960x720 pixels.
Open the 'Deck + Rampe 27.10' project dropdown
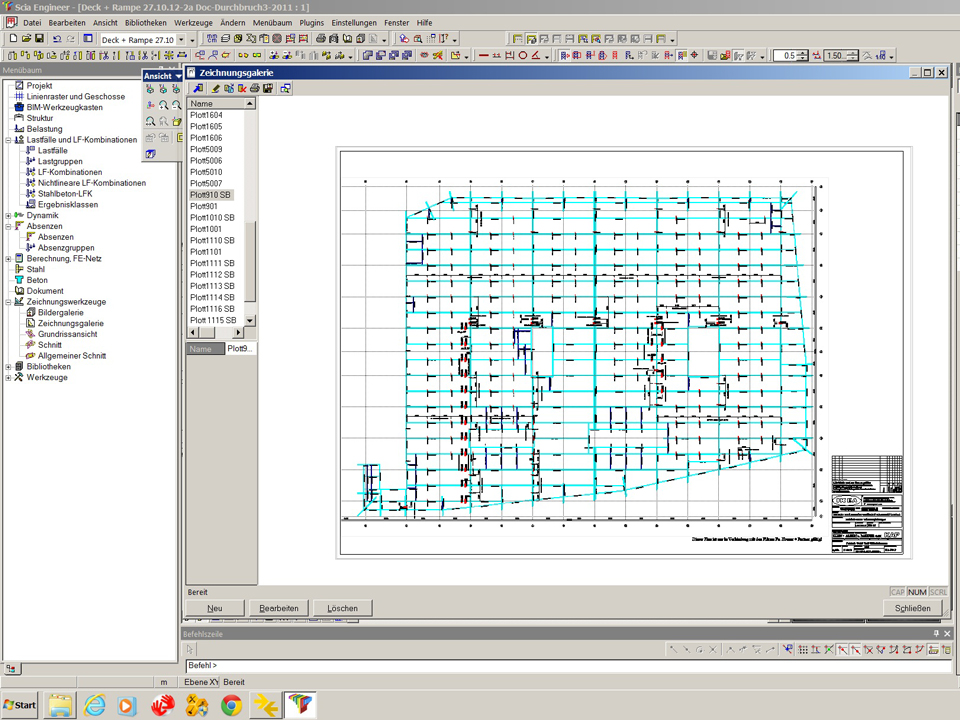click(180, 39)
